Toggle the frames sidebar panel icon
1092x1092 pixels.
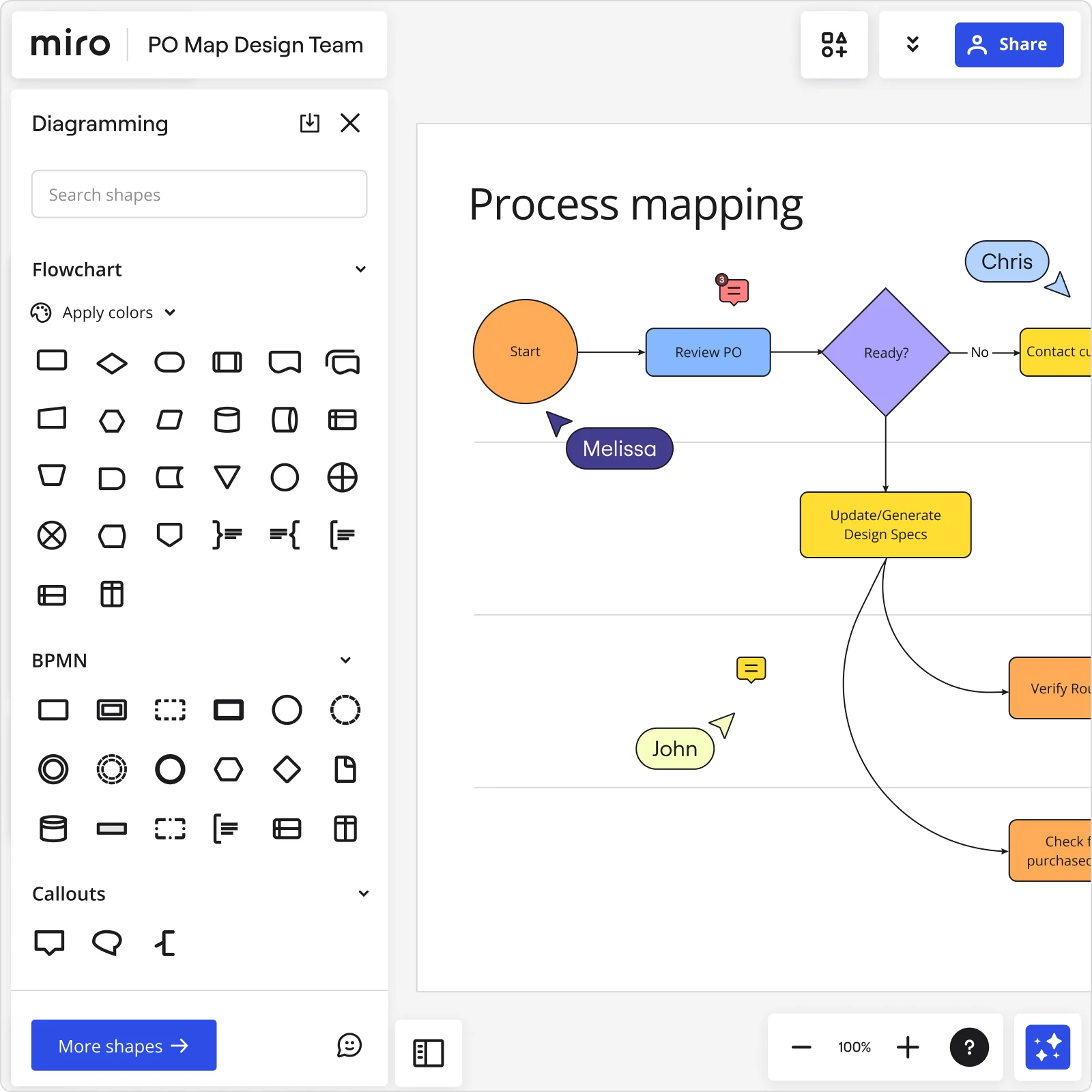[429, 1053]
